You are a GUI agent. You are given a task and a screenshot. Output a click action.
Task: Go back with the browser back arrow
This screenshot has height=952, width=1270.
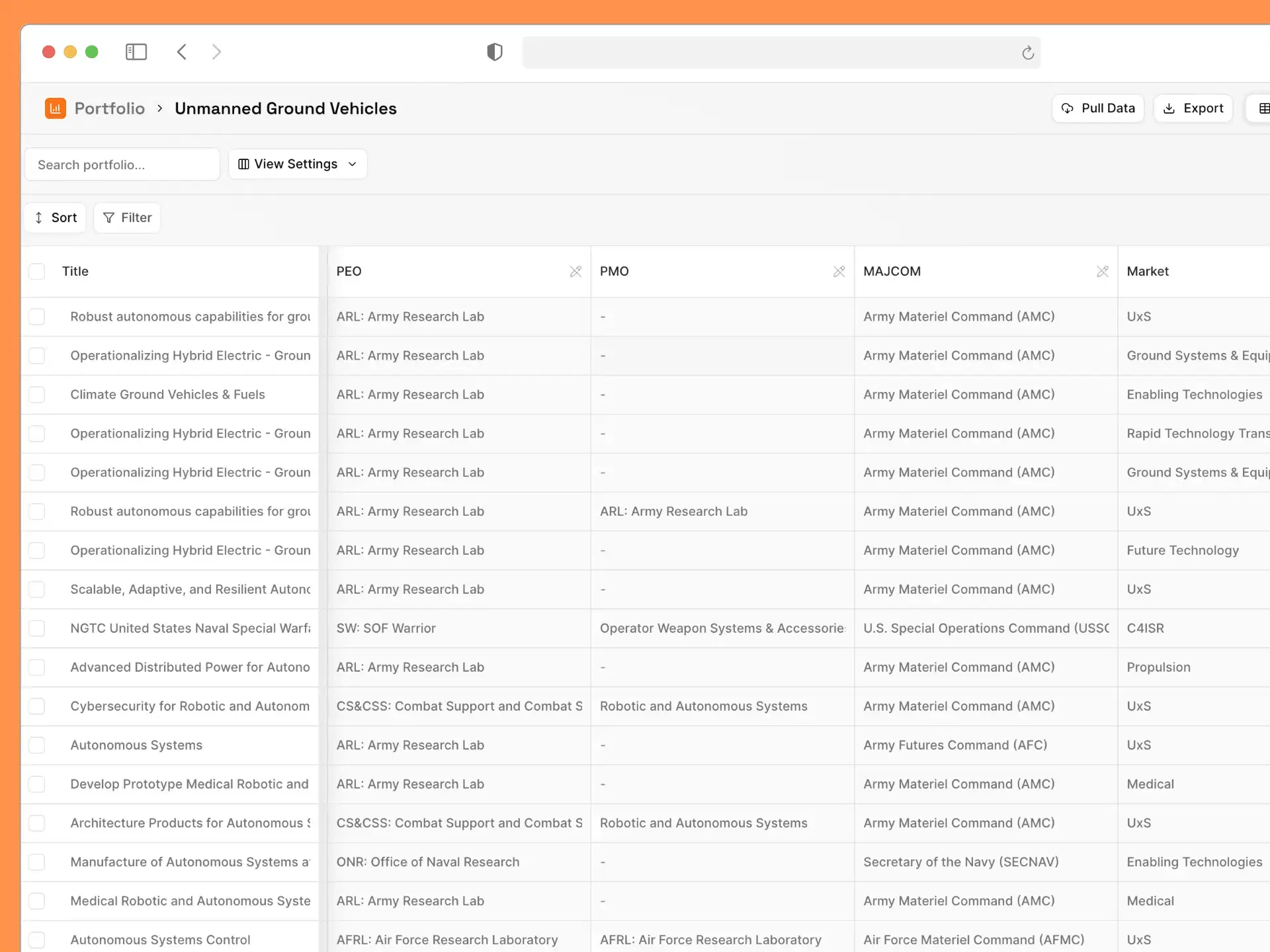(x=182, y=52)
